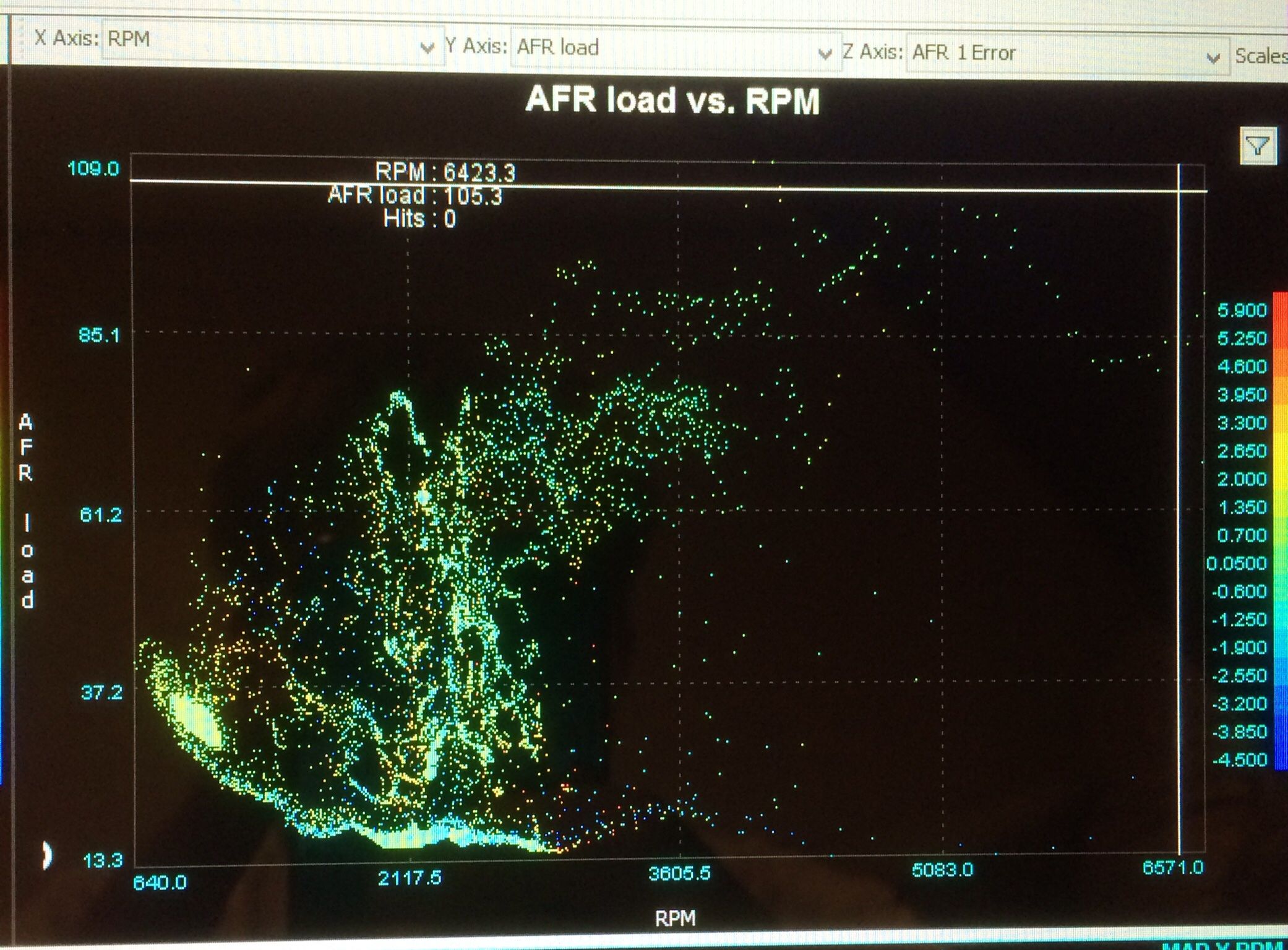Image resolution: width=1288 pixels, height=950 pixels.
Task: Click the dense idle cluster near 37.2 load
Action: pyautogui.click(x=195, y=720)
